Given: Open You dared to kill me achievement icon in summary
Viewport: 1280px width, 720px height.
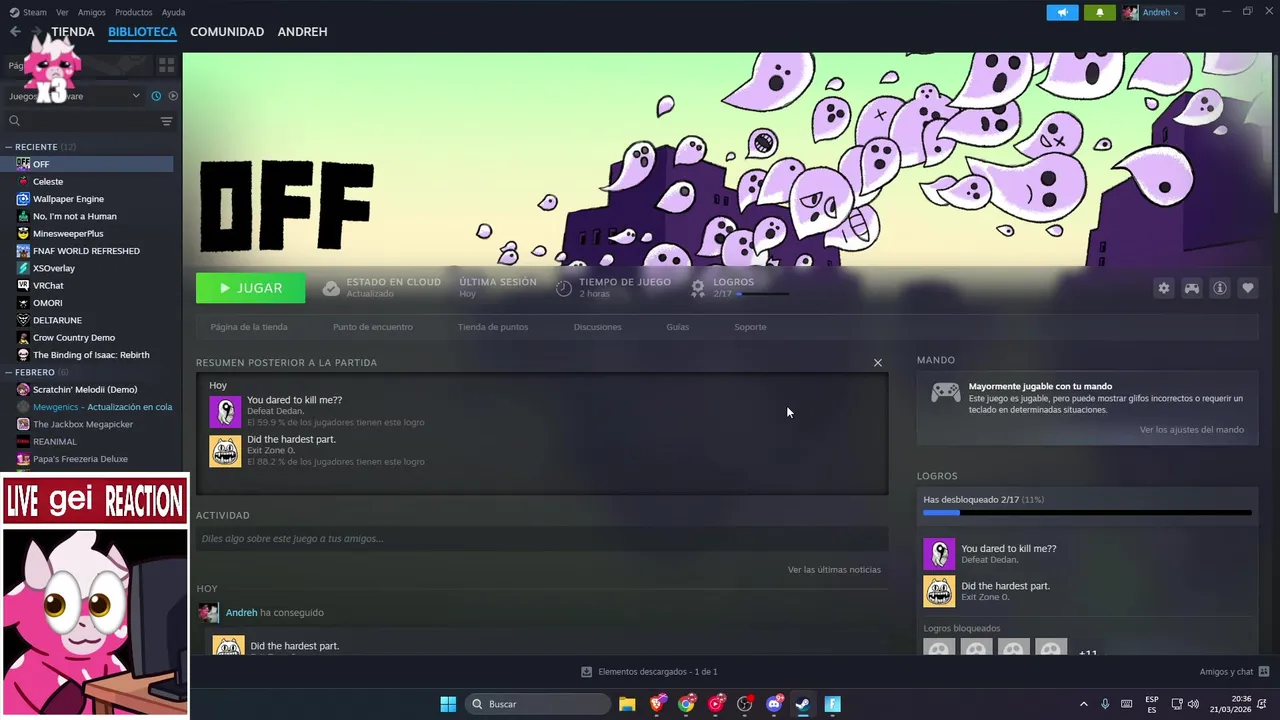Looking at the screenshot, I should coord(225,412).
